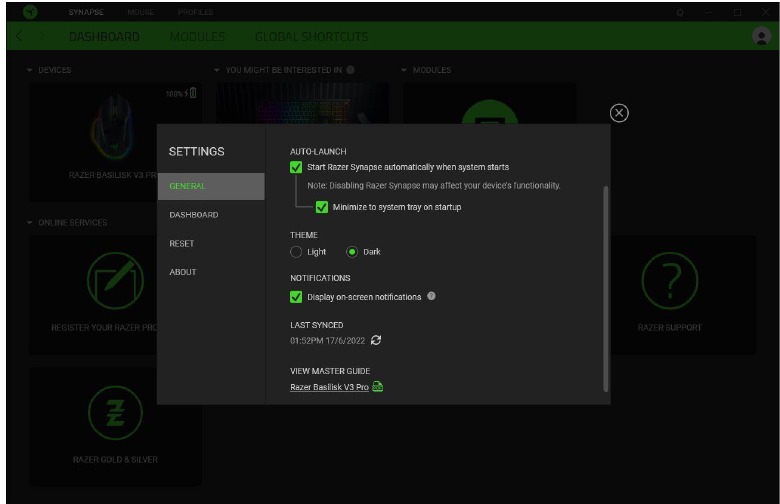Toggle Start Razer Synapse automatically checkbox
The height and width of the screenshot is (504, 780).
296,167
